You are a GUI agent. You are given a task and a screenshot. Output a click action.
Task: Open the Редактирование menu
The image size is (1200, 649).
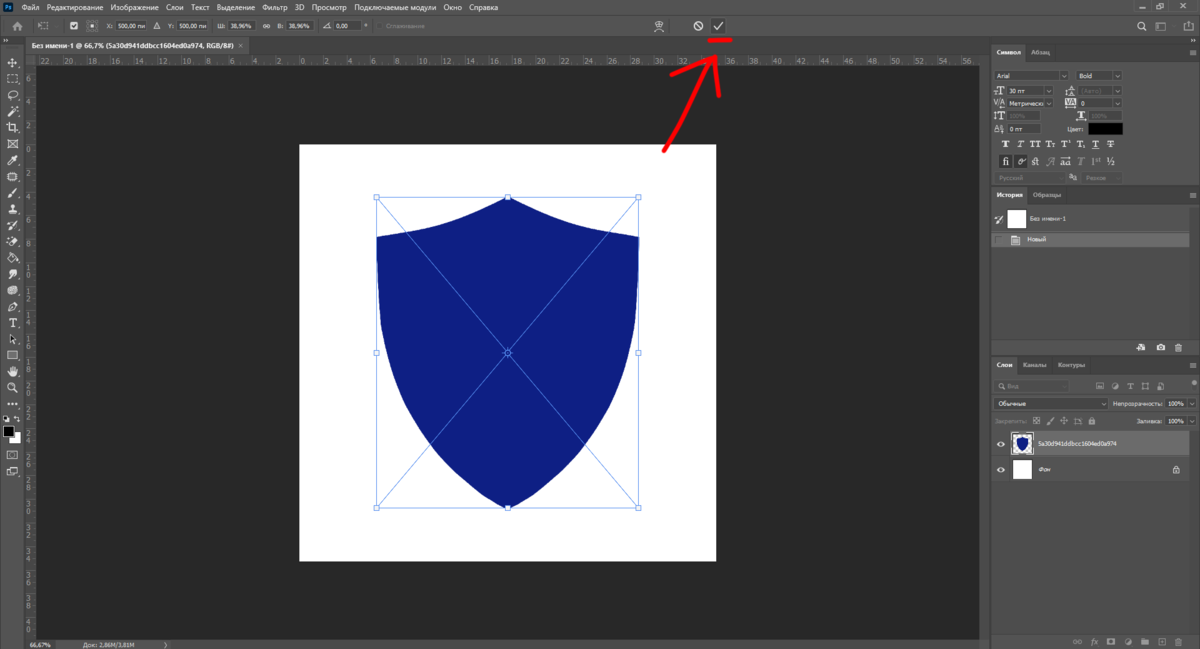click(74, 7)
